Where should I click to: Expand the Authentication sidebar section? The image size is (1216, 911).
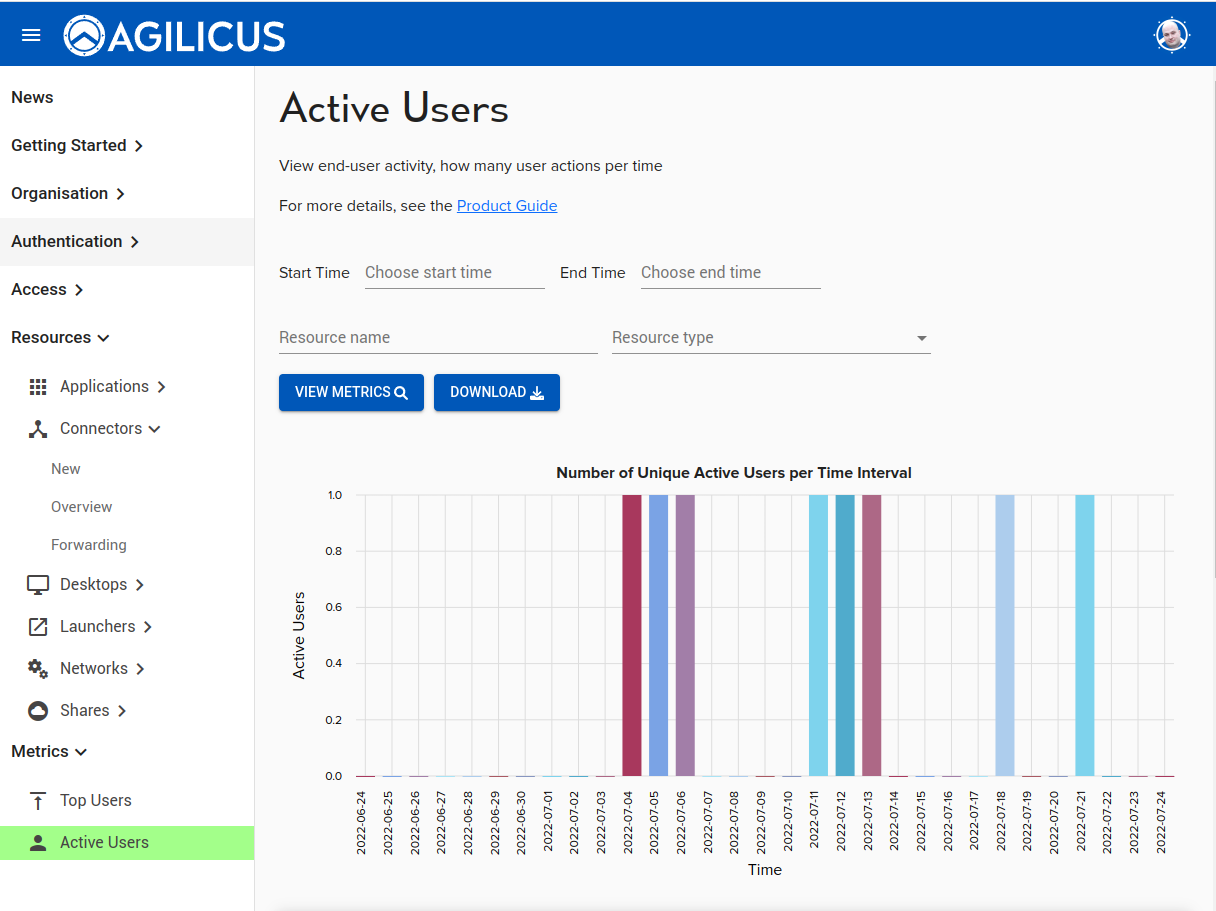coord(75,242)
